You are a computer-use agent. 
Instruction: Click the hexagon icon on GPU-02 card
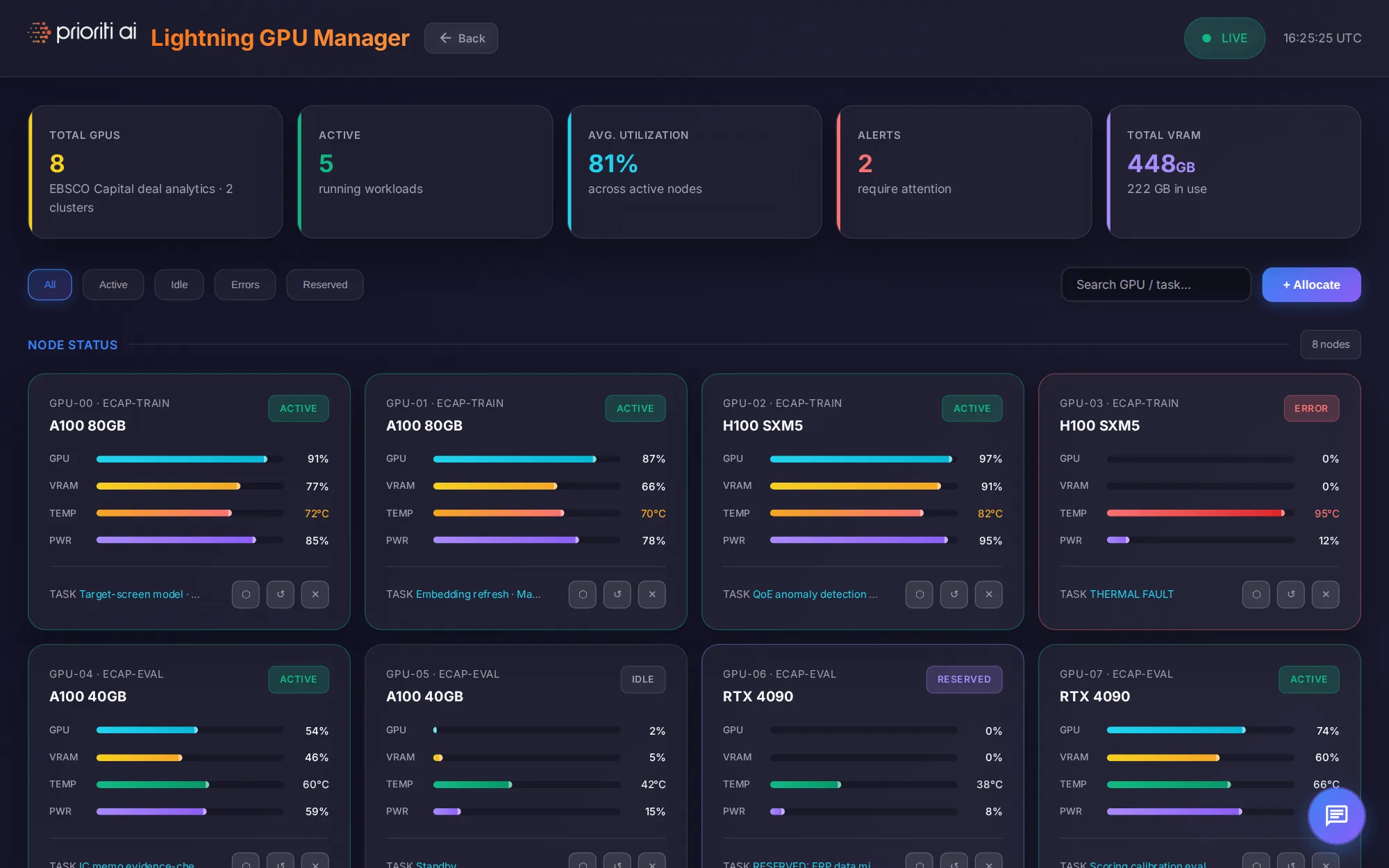pos(920,594)
